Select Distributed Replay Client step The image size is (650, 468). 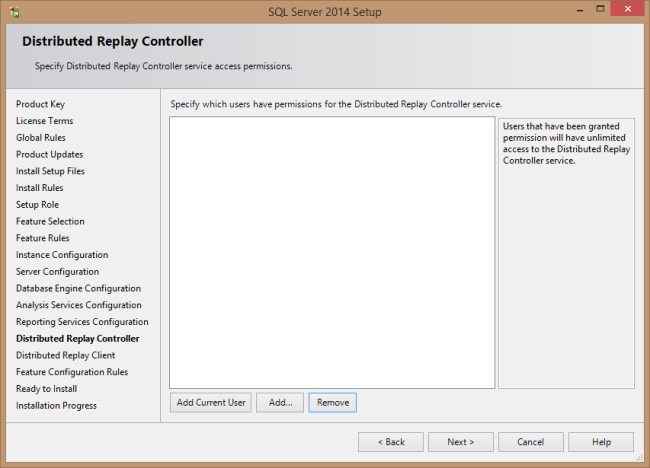65,355
